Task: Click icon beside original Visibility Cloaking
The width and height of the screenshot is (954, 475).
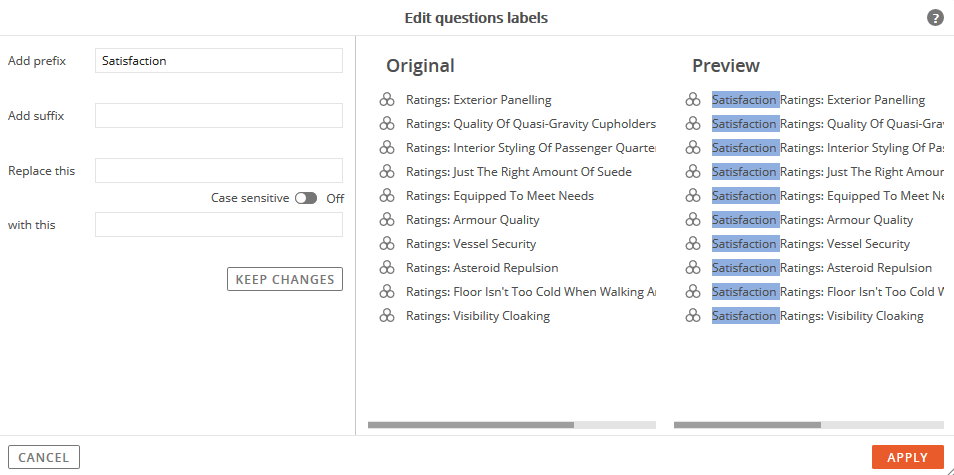Action: (x=387, y=316)
